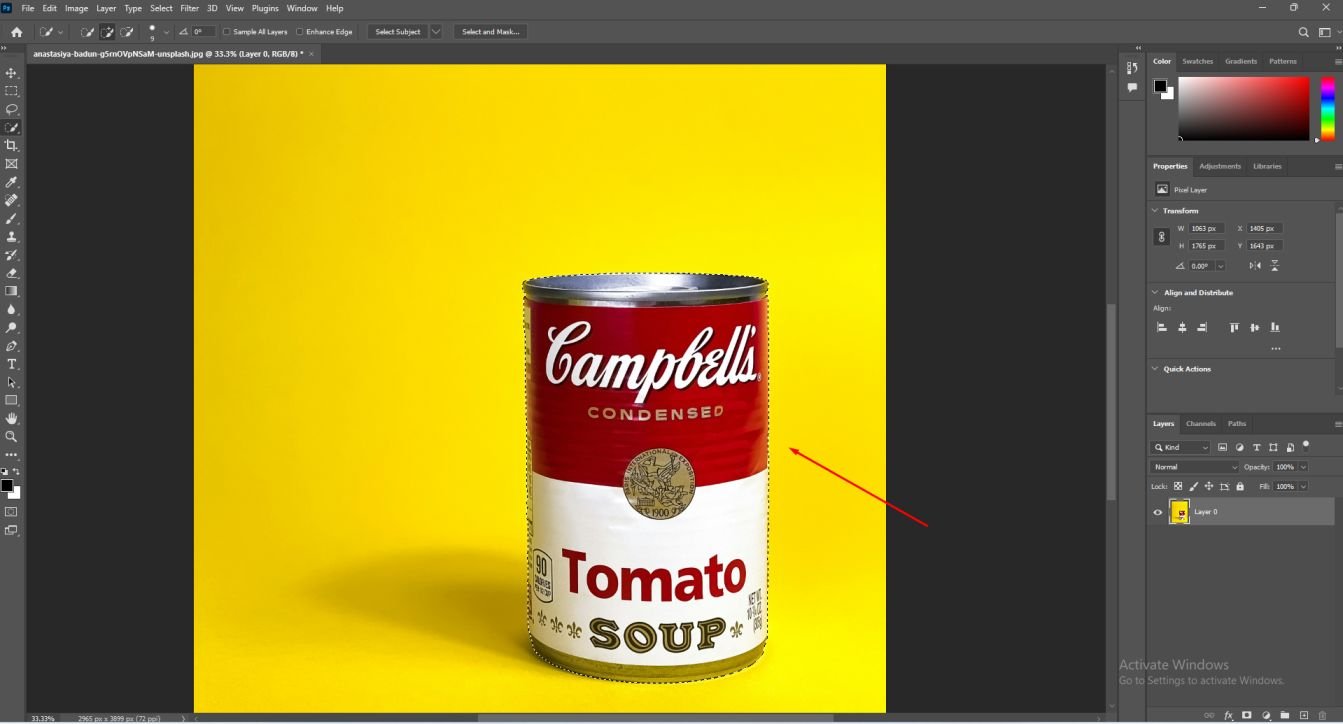Select the Lasso tool
The height and width of the screenshot is (724, 1343).
coord(12,109)
